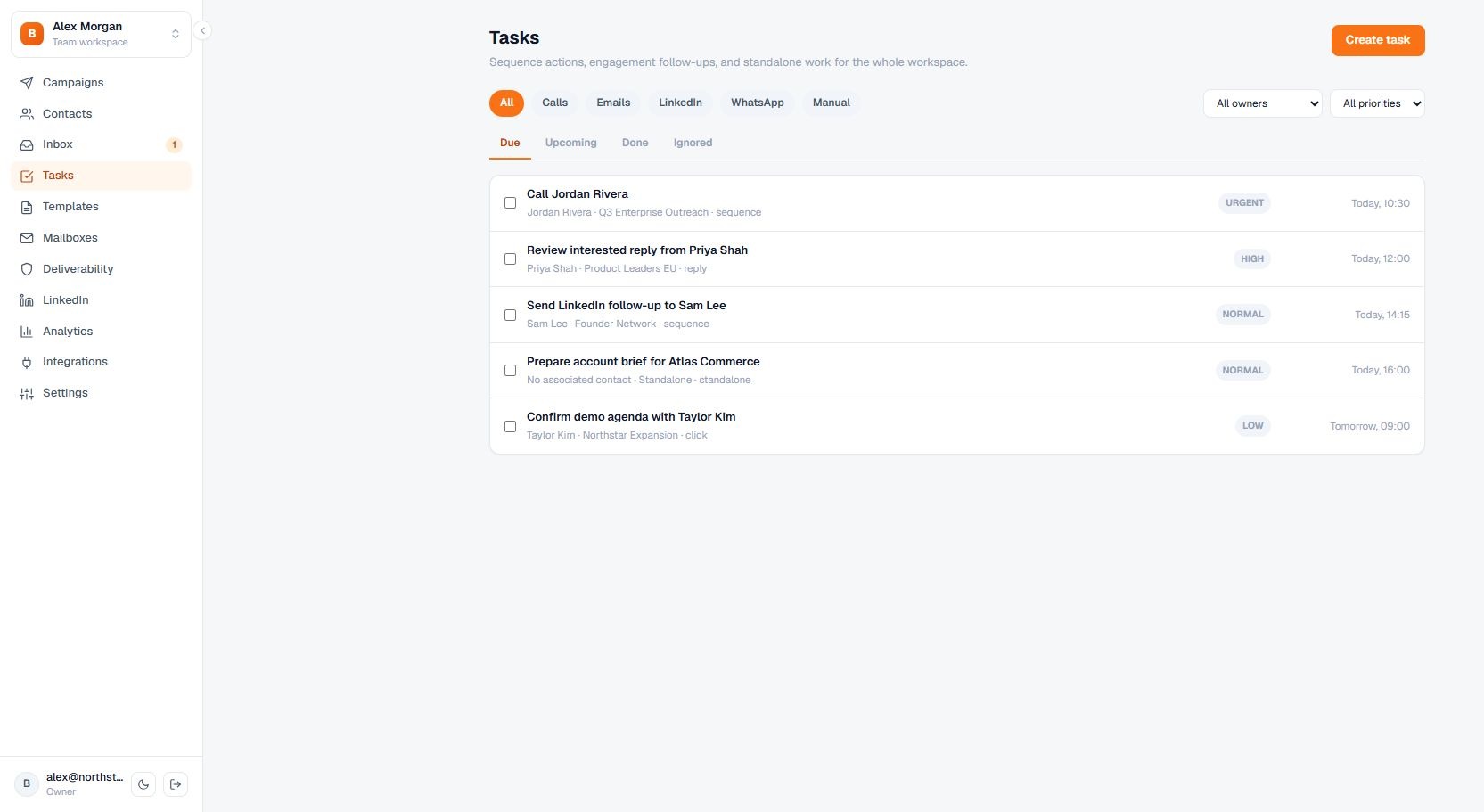Collapse the sidebar with the chevron button
1484x812 pixels.
click(202, 31)
